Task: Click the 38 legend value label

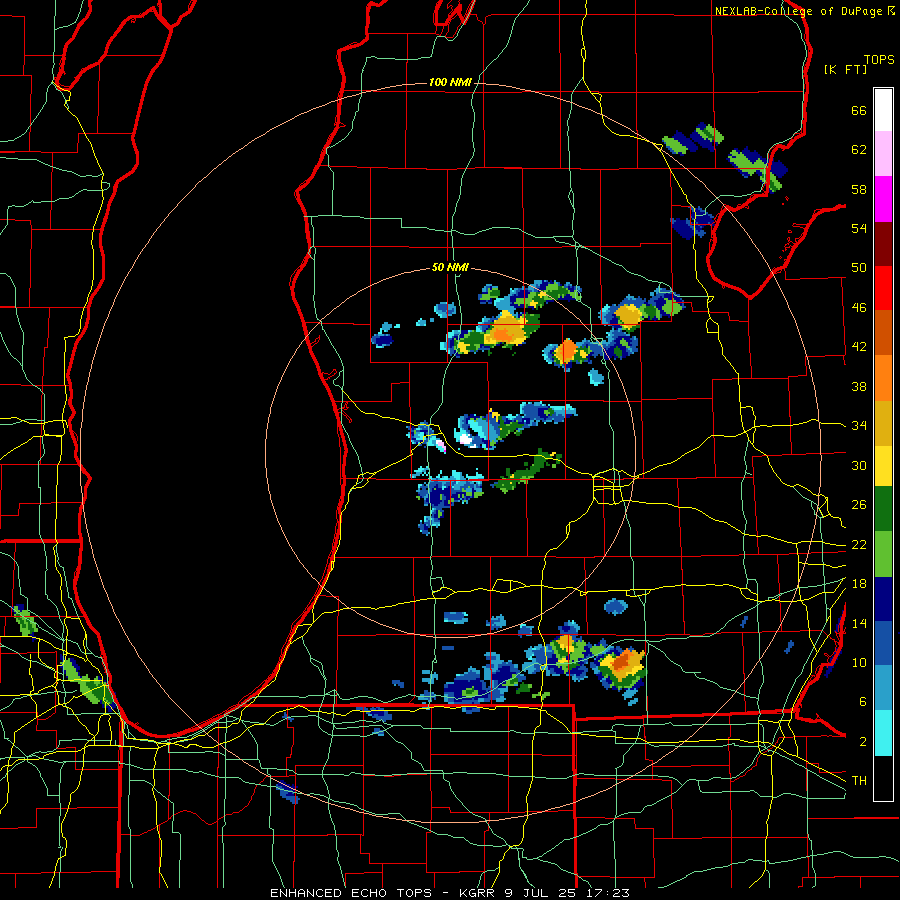Action: coord(859,386)
